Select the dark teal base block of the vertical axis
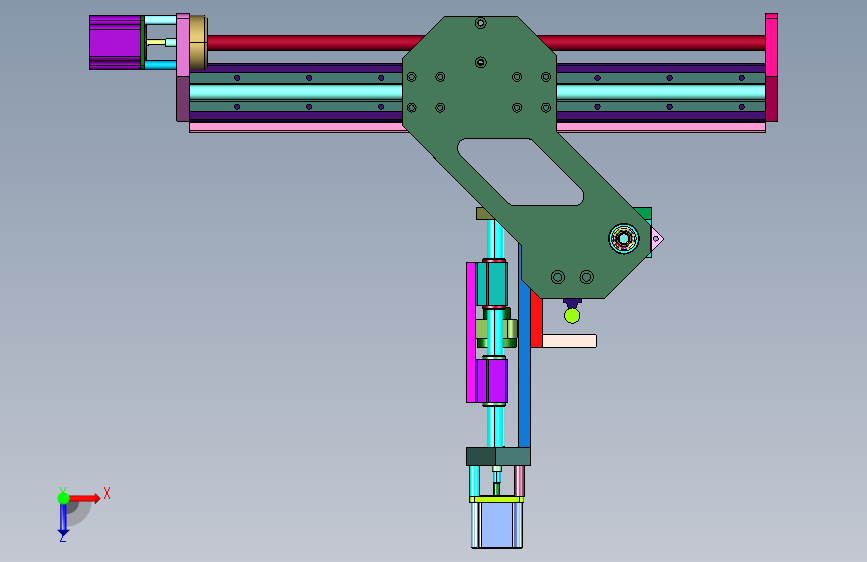 (x=498, y=456)
